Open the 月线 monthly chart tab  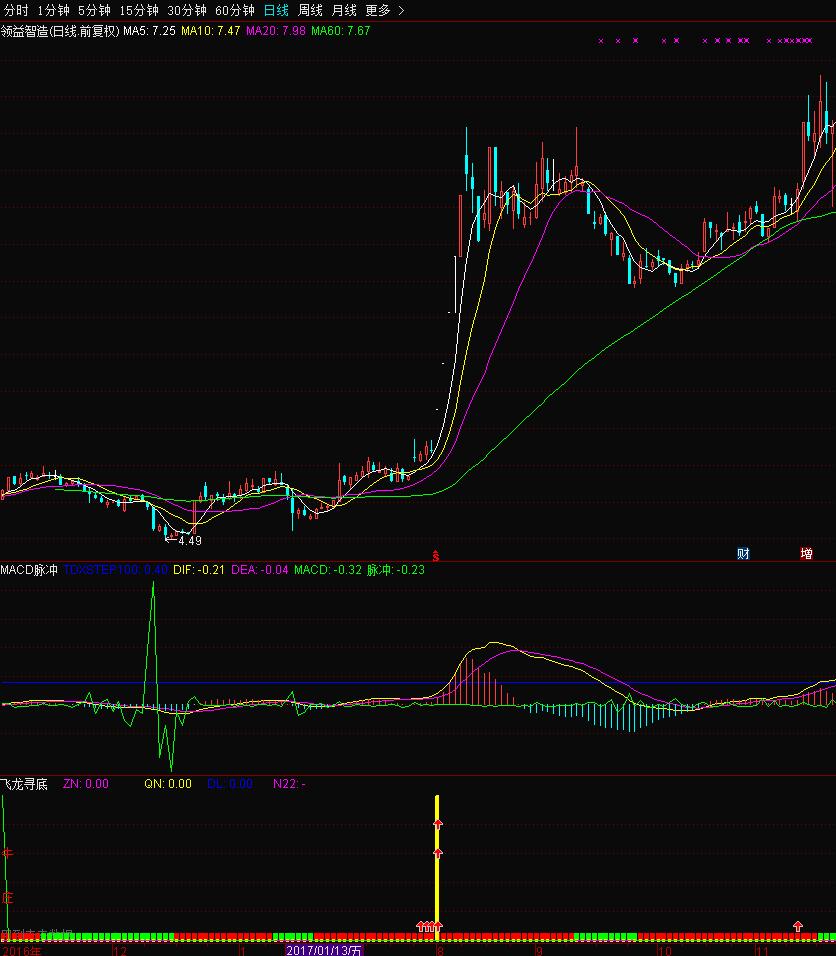[344, 10]
